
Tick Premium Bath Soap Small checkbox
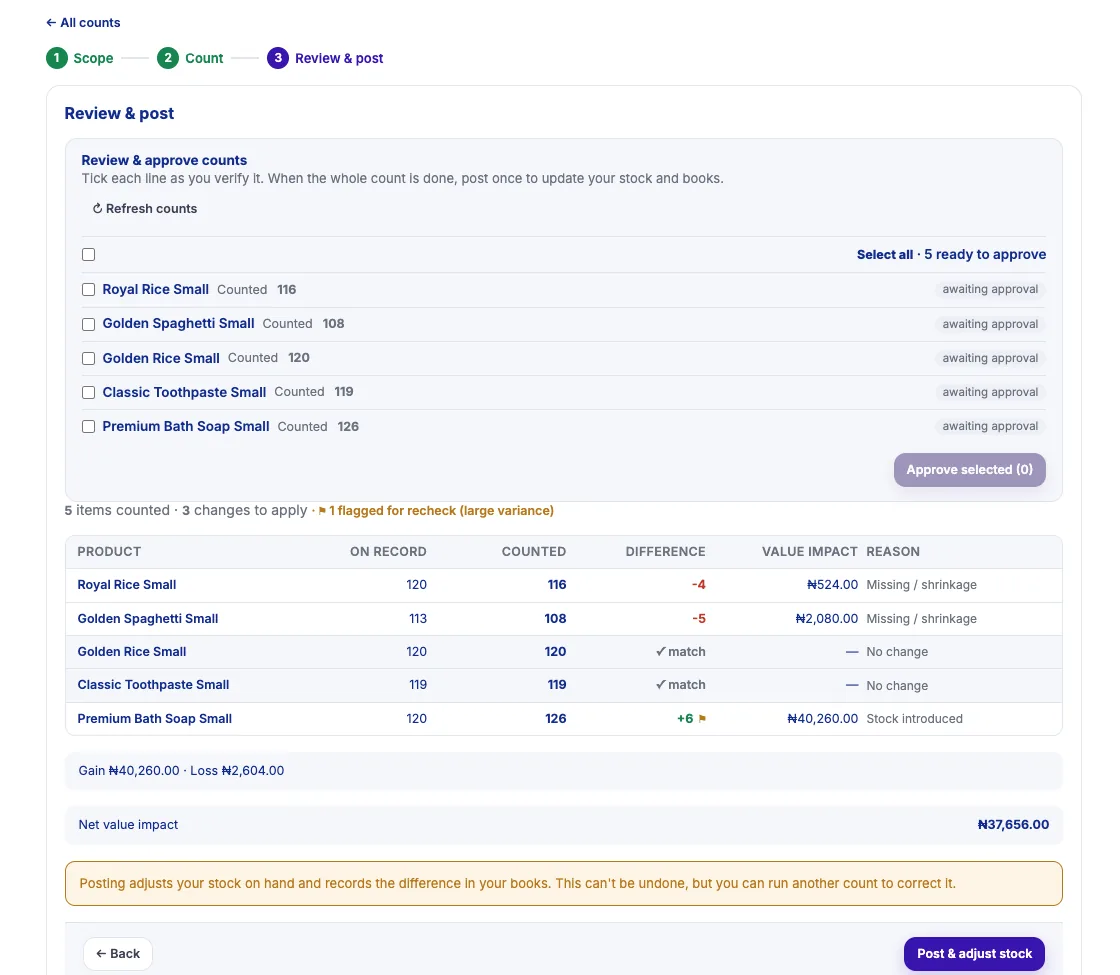(x=89, y=426)
